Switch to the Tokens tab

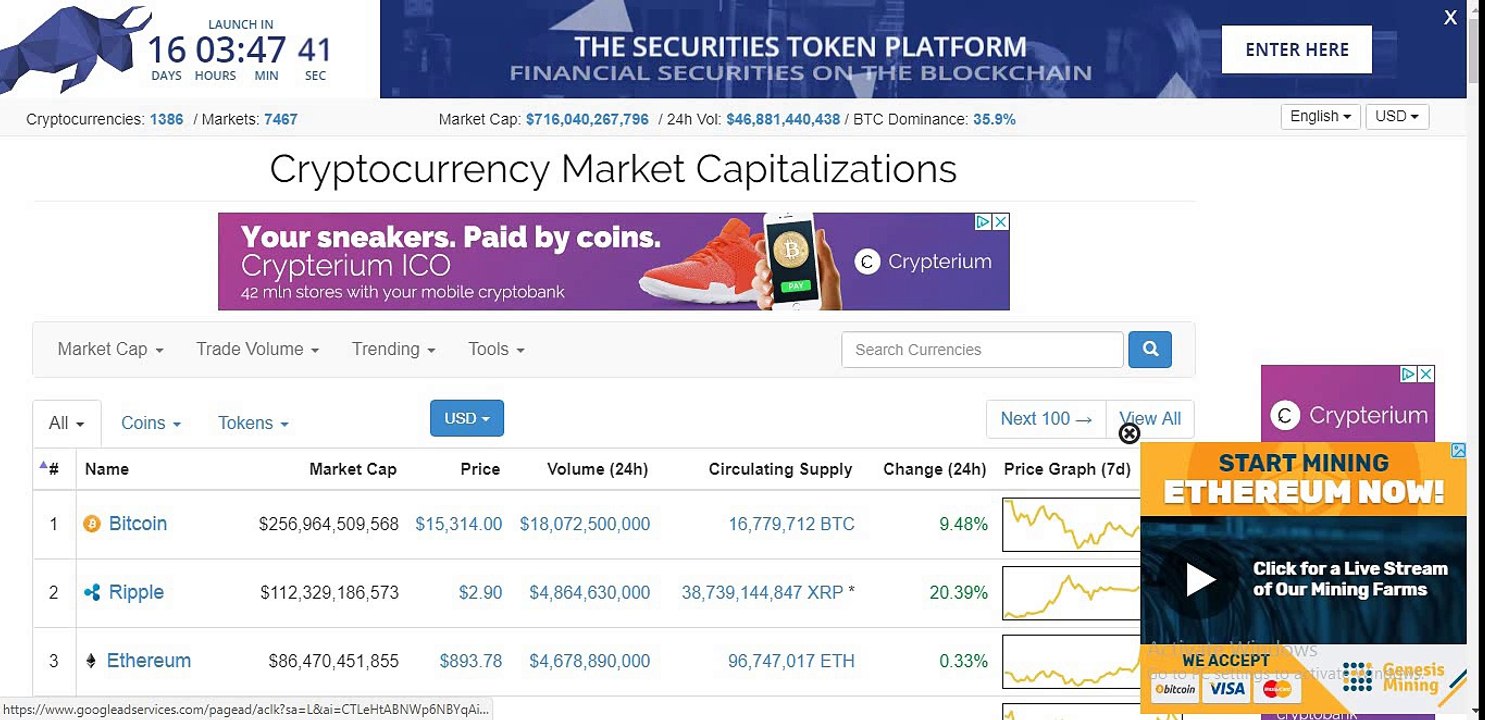click(253, 423)
